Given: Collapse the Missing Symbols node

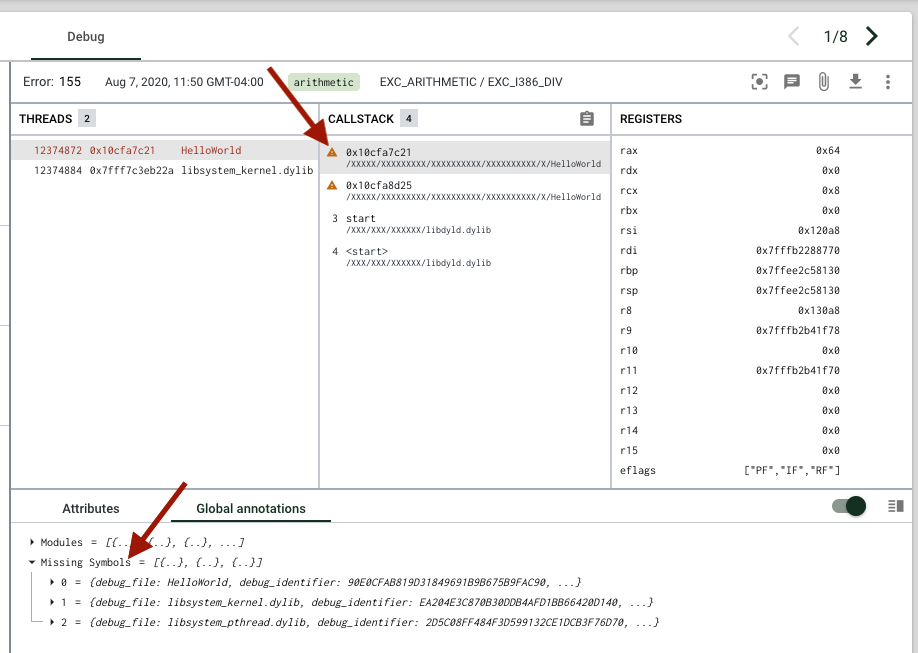Looking at the screenshot, I should pyautogui.click(x=32, y=563).
